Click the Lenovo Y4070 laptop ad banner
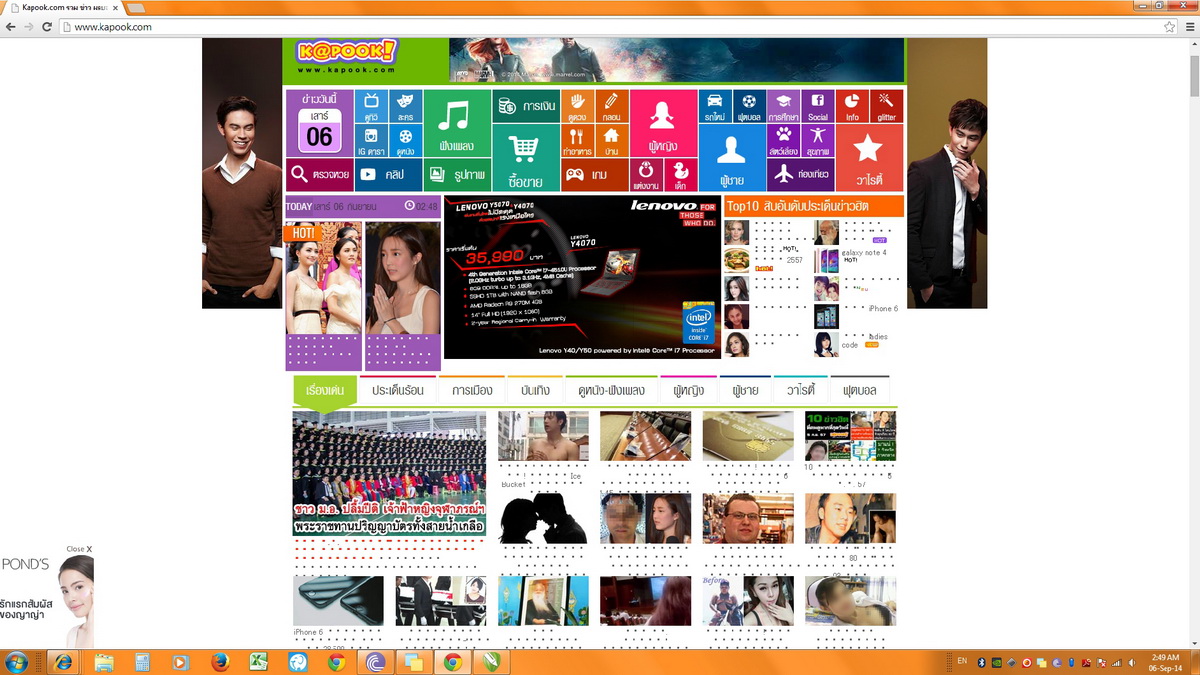Screen dimensions: 1200x675 [582, 277]
